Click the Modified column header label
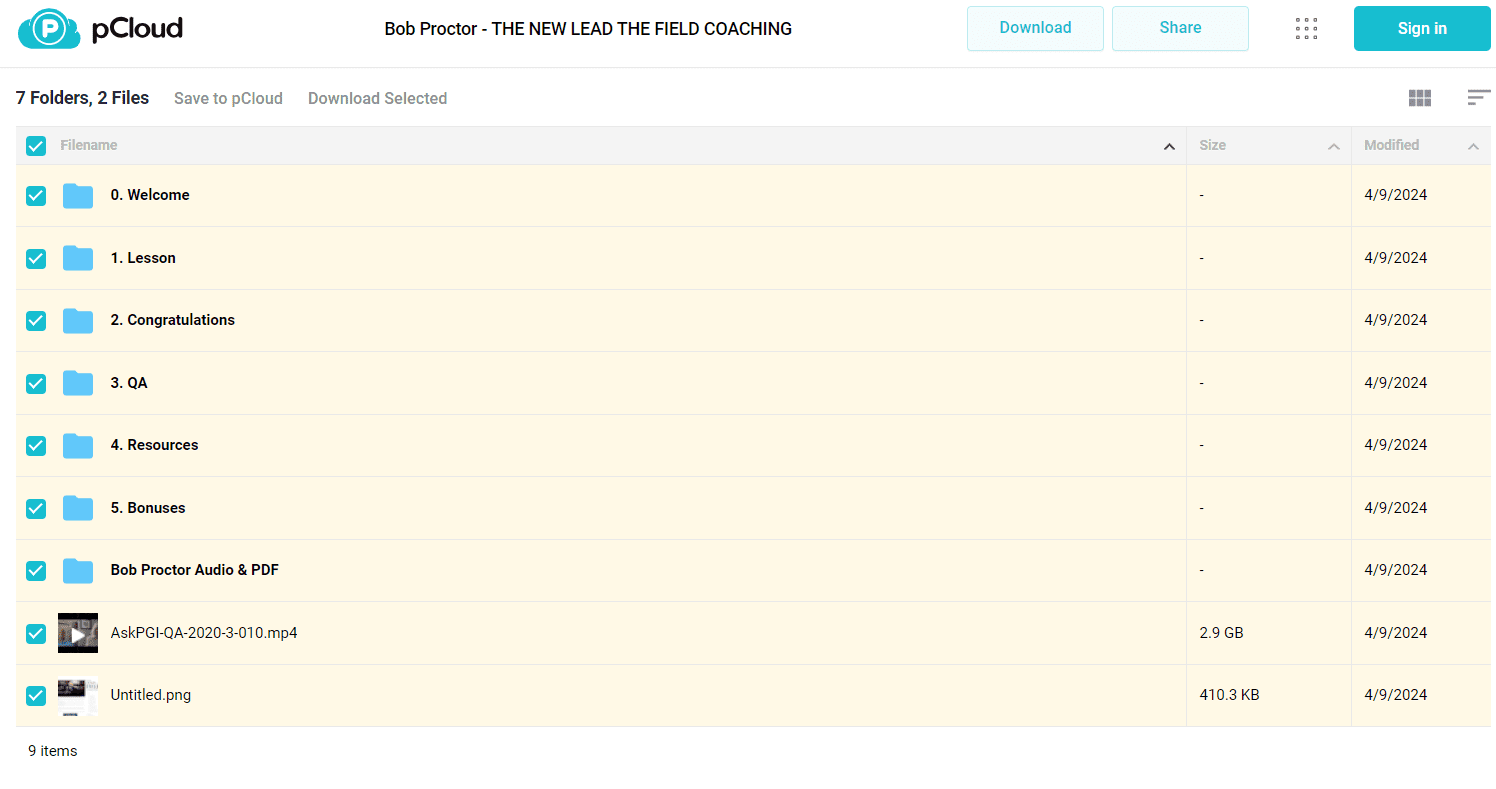The width and height of the screenshot is (1496, 789). (1391, 145)
